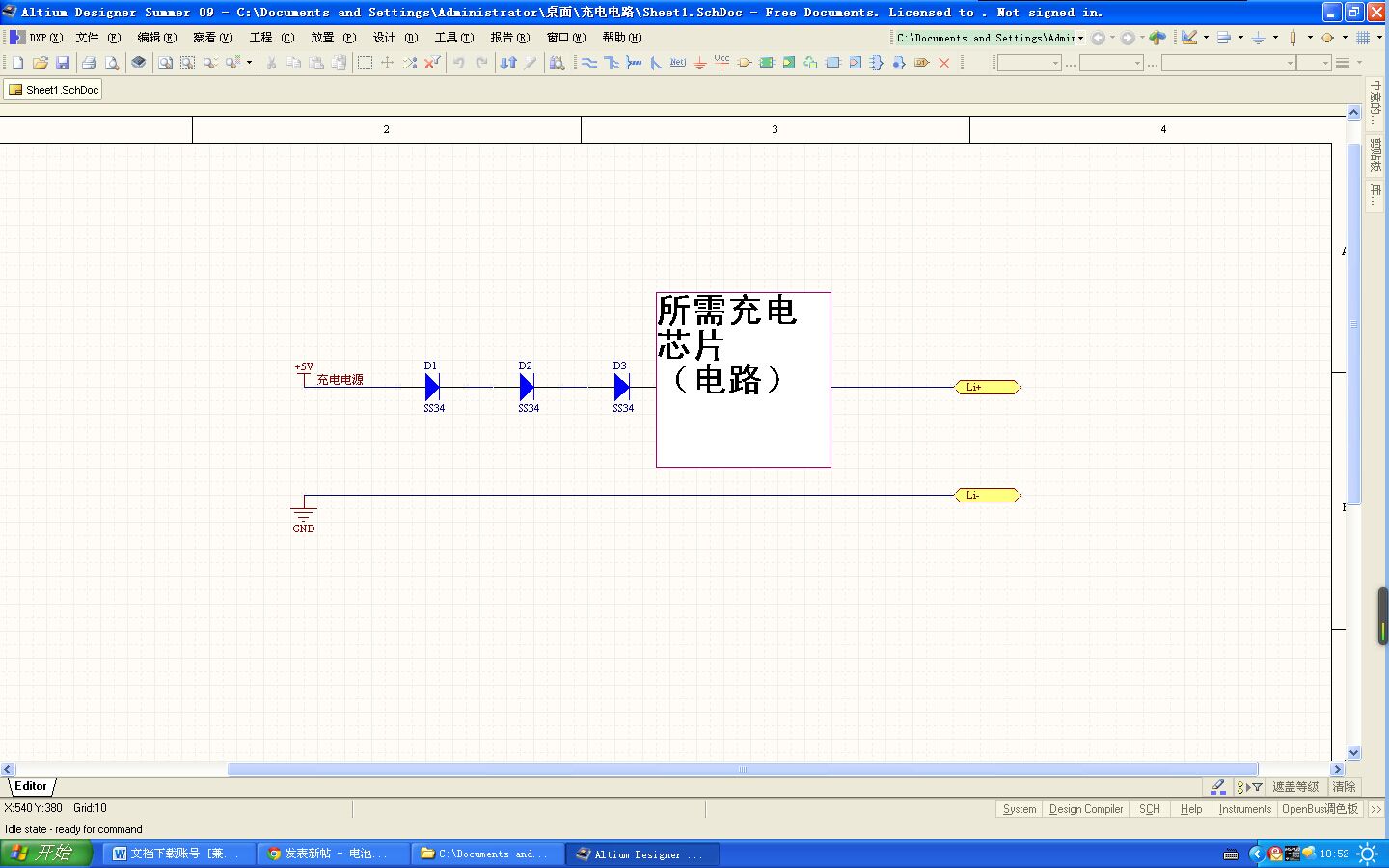The height and width of the screenshot is (868, 1389).
Task: Select diode D2 on the schematic
Action: tap(527, 388)
